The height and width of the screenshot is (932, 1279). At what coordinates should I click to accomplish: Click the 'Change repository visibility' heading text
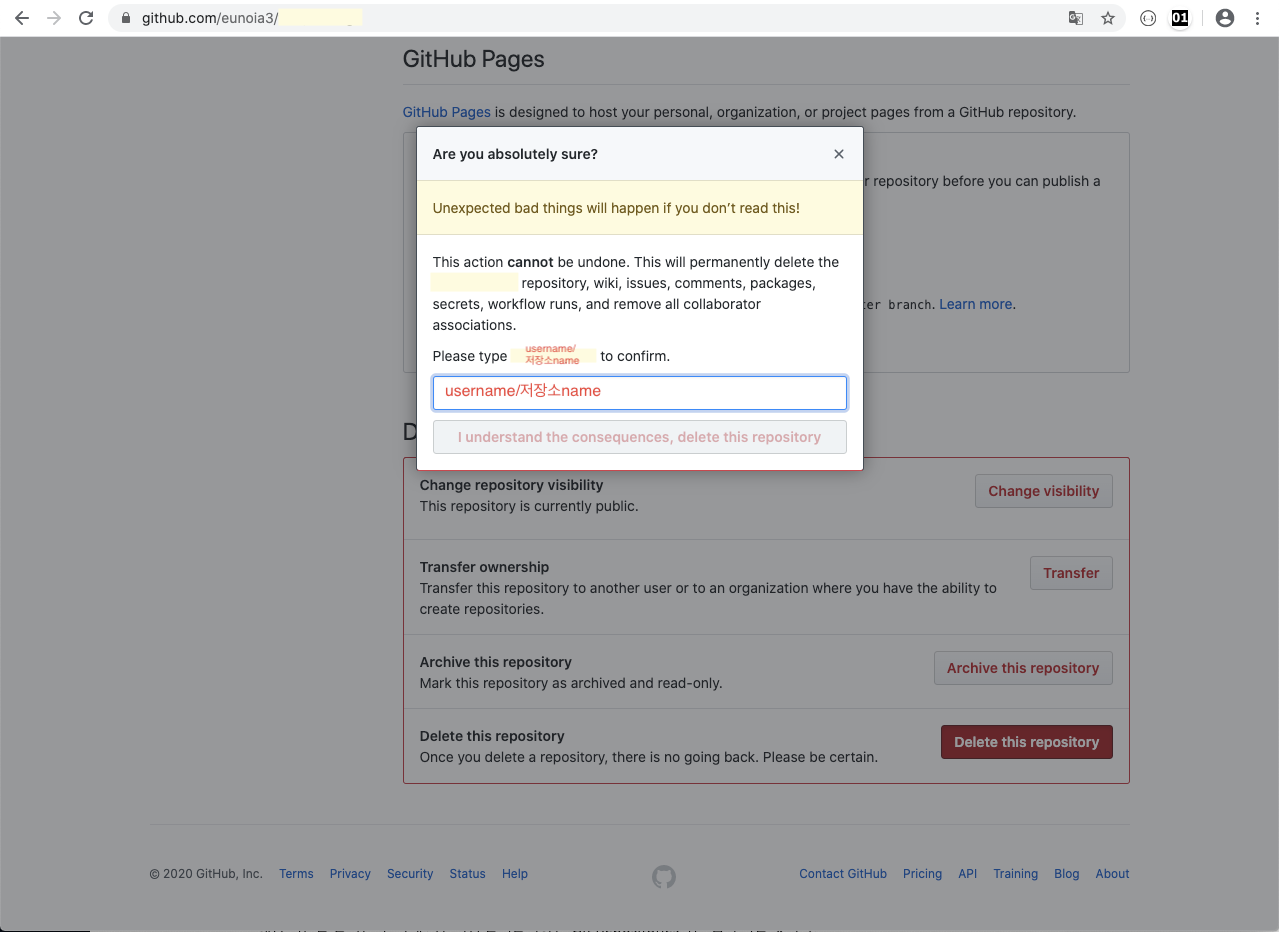click(511, 485)
